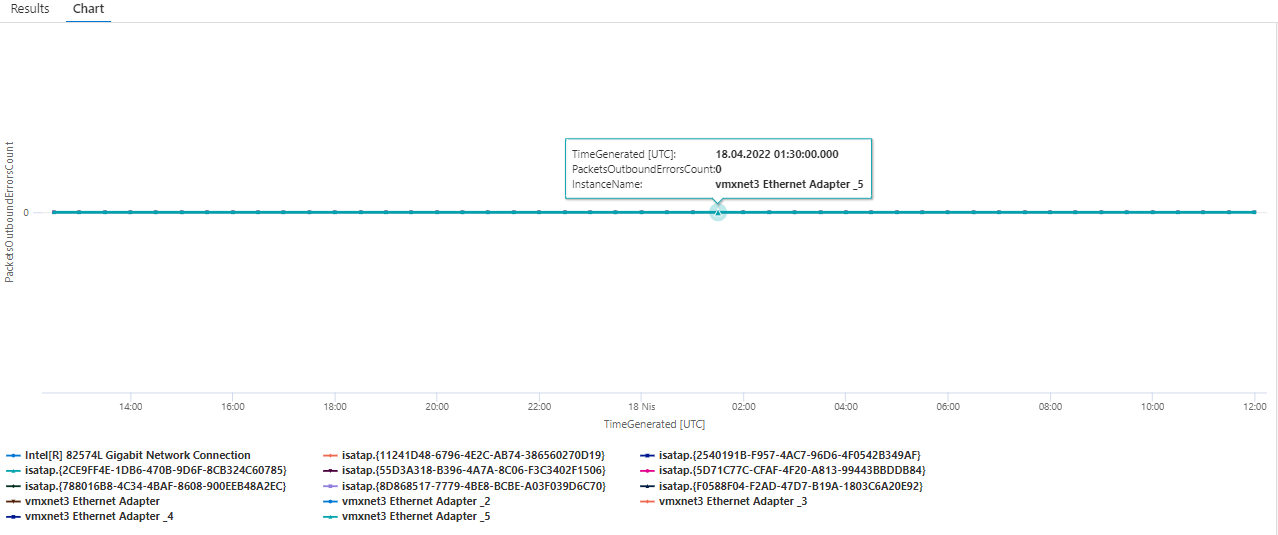Viewport: 1278px width, 535px height.
Task: Toggle isatap.{F0588F04-F2AD-47D7-B19A-1803C6A20E92} legend entry
Action: point(781,486)
